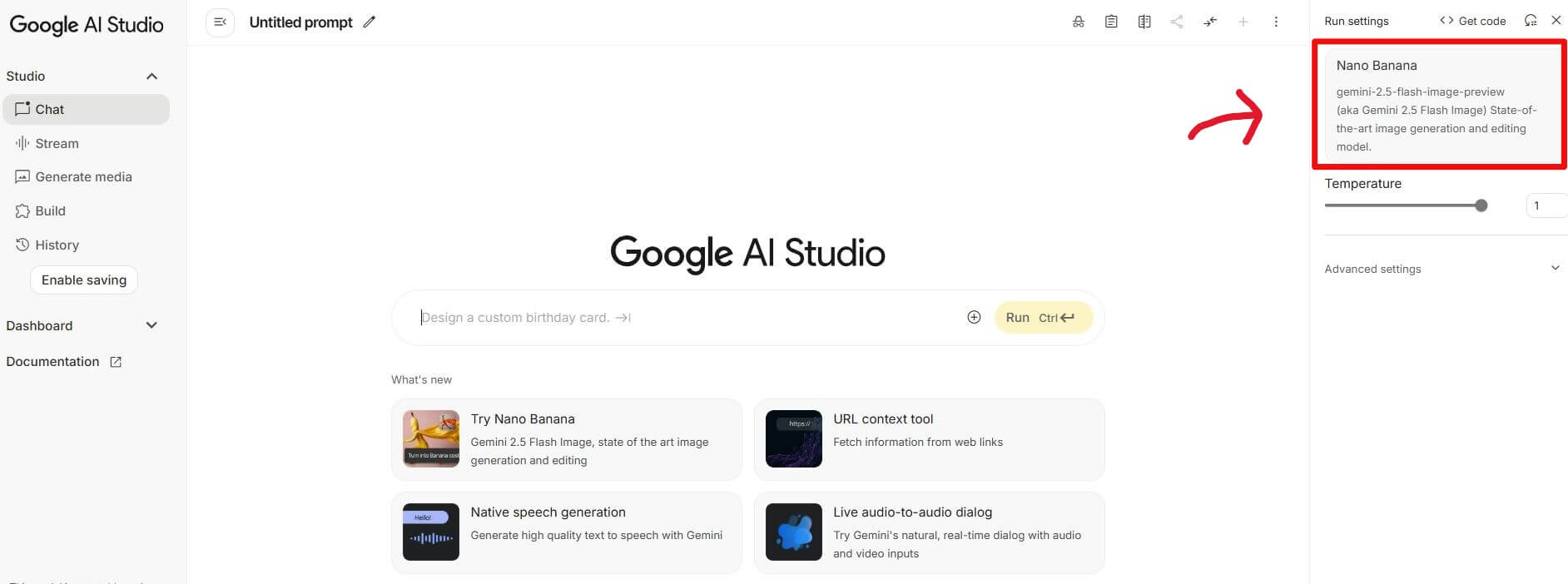Collapse the left navigation sidebar toggle
1568x584 pixels.
click(220, 22)
